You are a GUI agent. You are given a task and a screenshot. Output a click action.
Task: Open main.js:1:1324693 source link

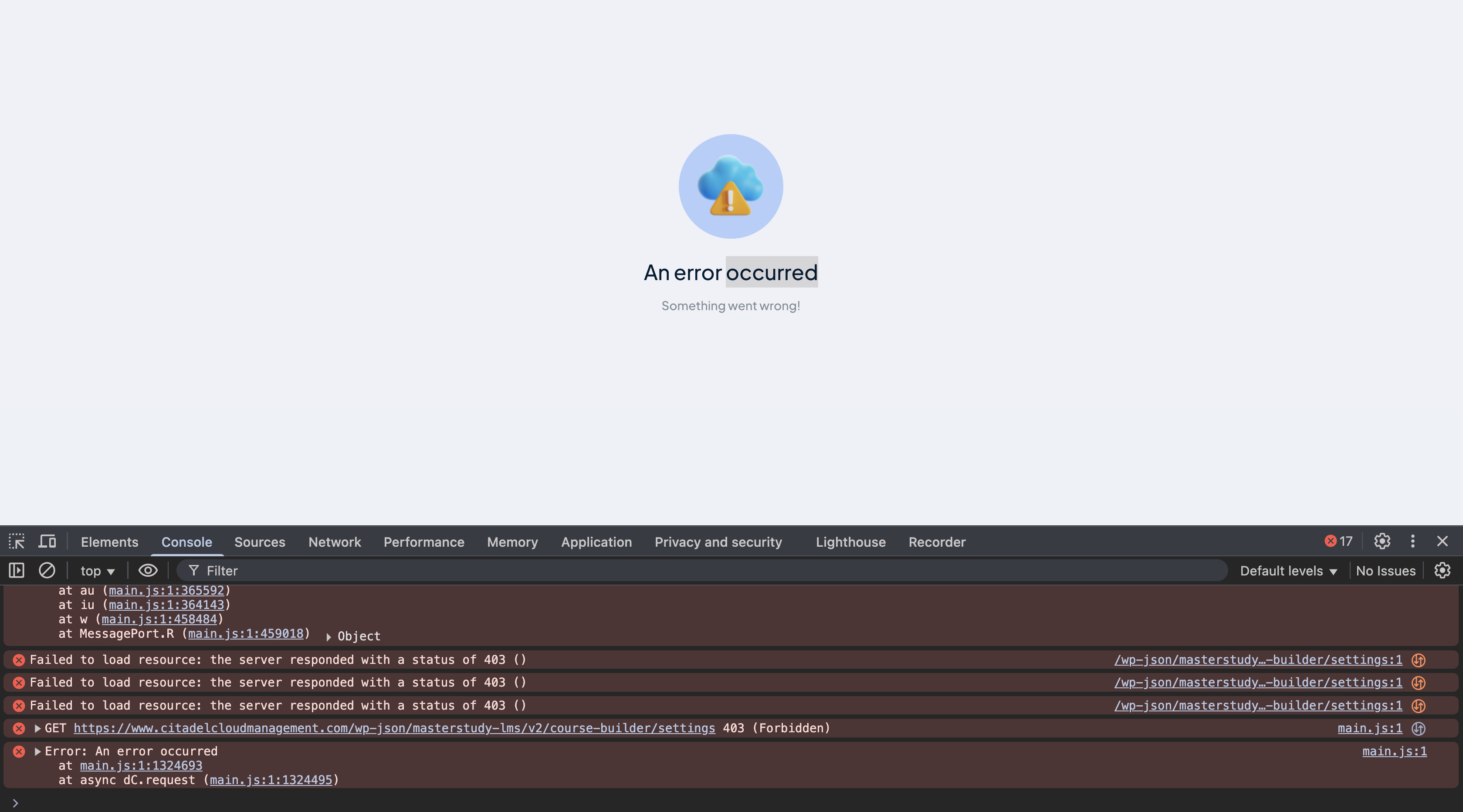[141, 765]
